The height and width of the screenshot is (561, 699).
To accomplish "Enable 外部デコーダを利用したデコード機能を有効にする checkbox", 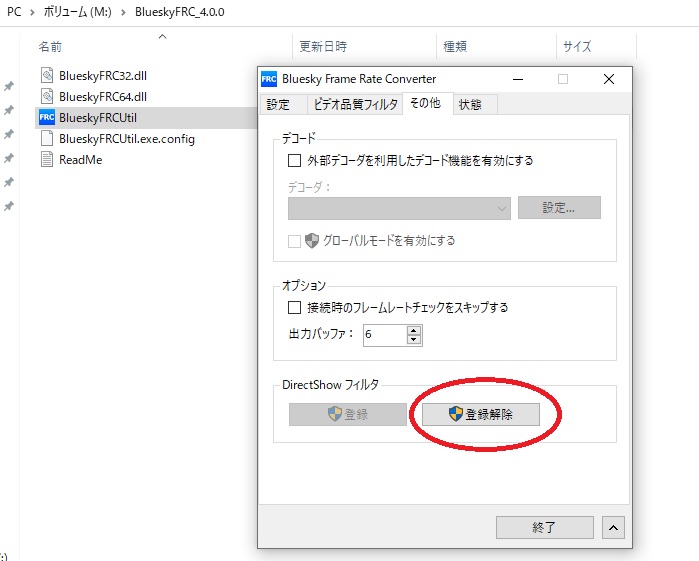I will coord(294,160).
